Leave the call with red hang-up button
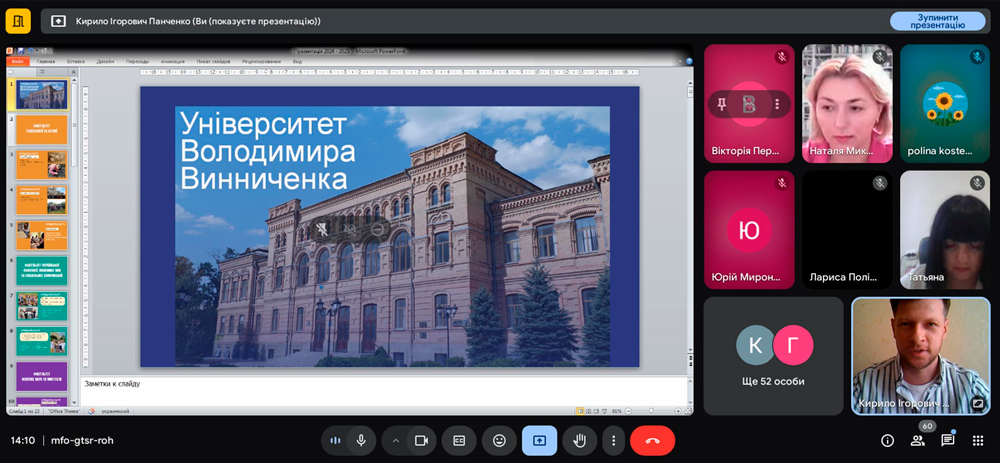 coord(652,440)
